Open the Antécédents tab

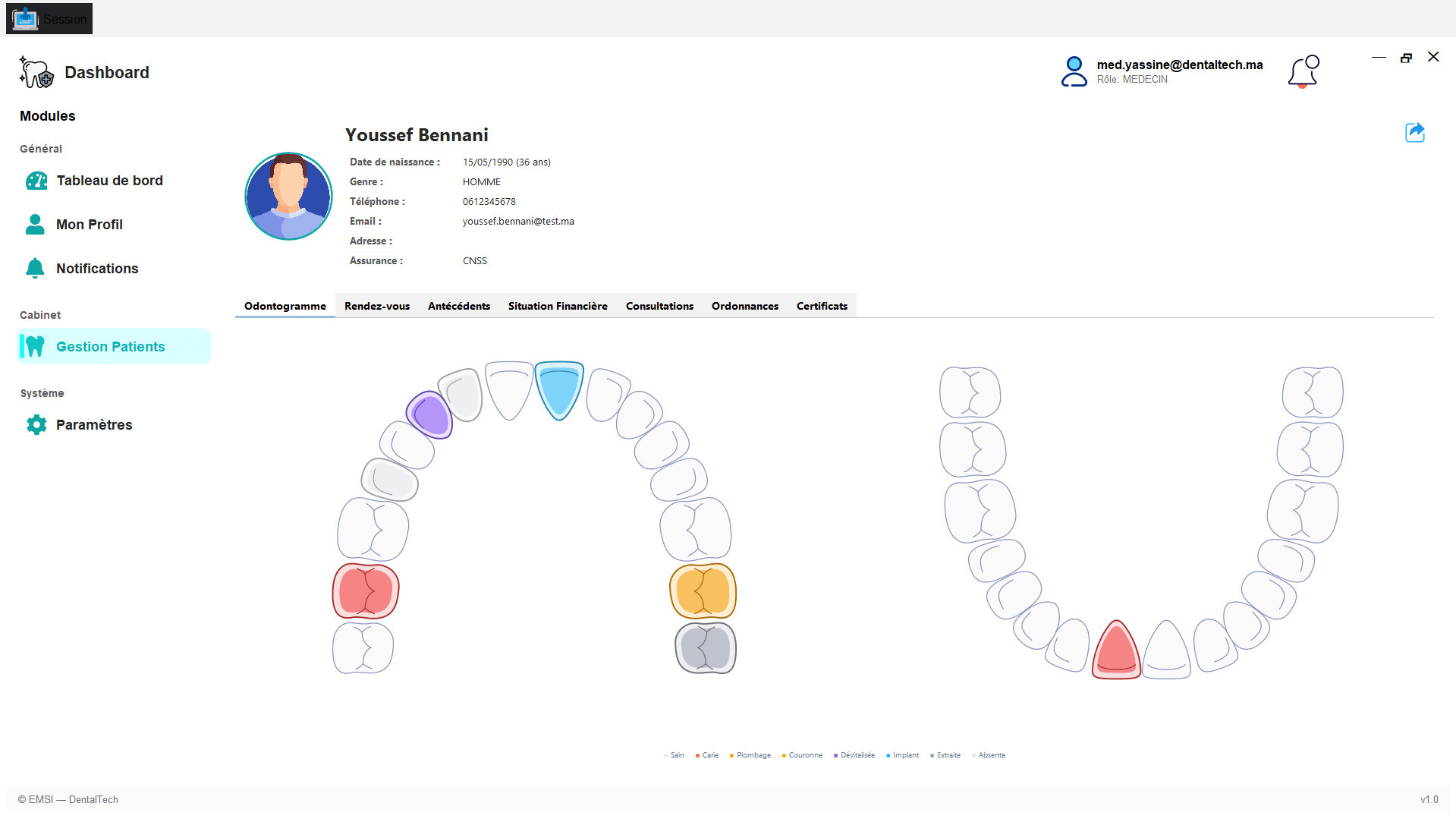459,306
